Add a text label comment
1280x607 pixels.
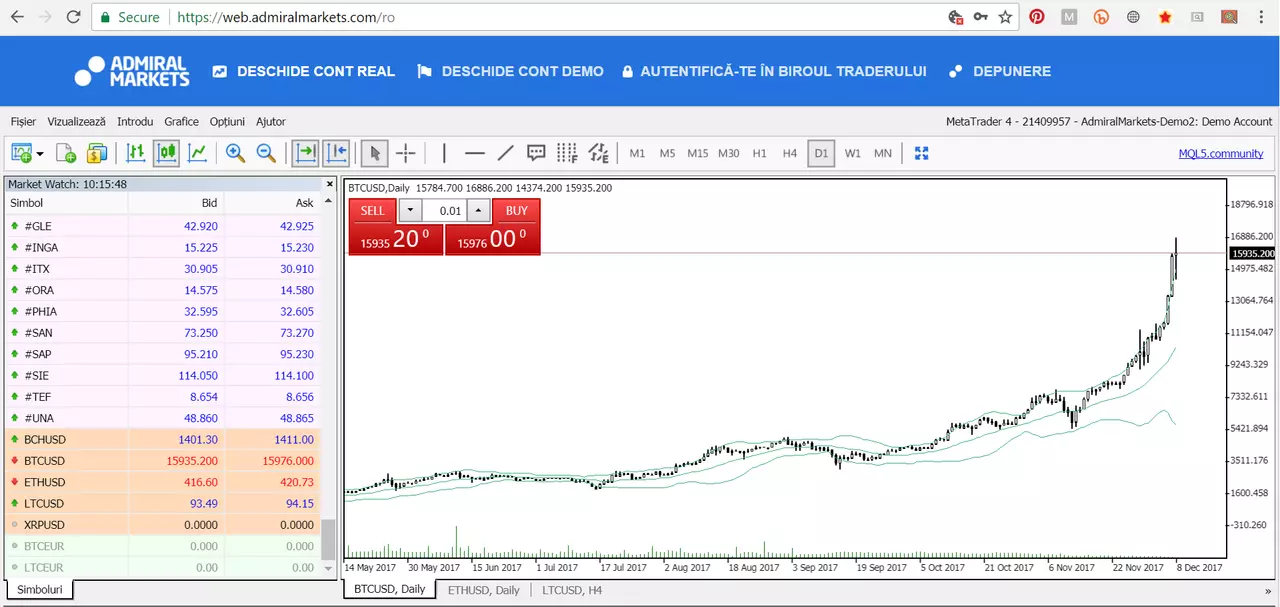coord(536,153)
